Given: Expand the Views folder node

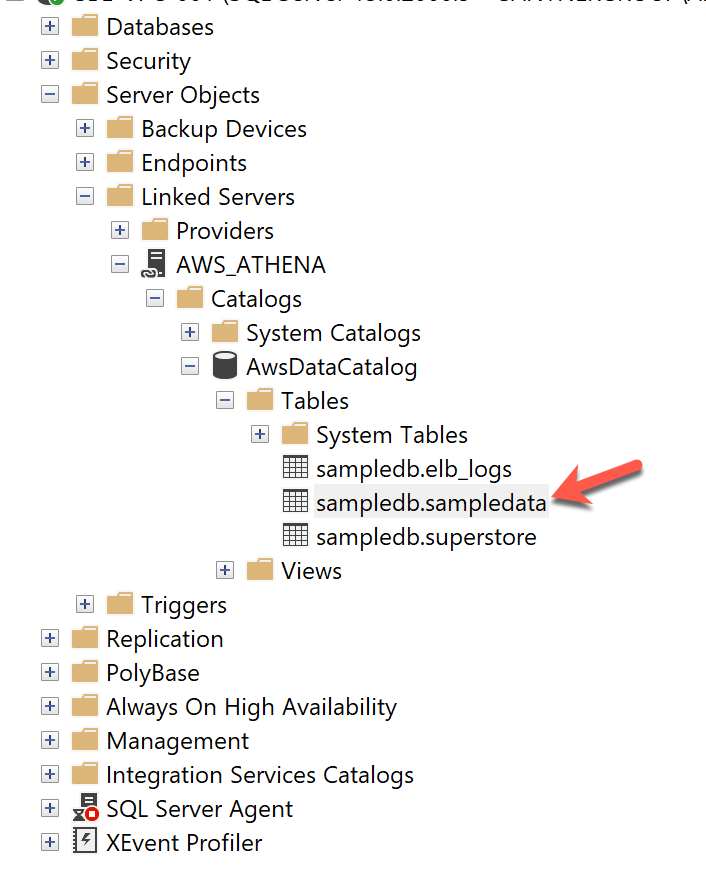Looking at the screenshot, I should click(225, 571).
